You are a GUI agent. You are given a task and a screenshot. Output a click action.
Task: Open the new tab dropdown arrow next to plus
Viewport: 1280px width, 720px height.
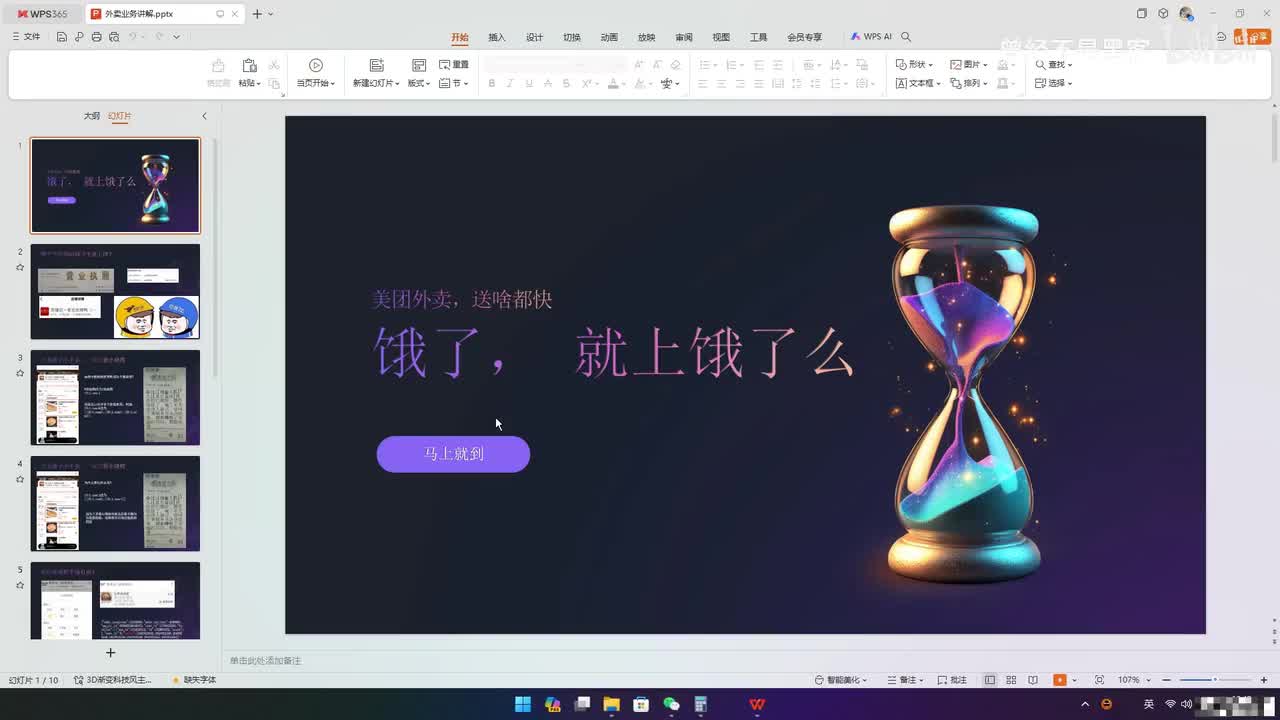(x=271, y=14)
